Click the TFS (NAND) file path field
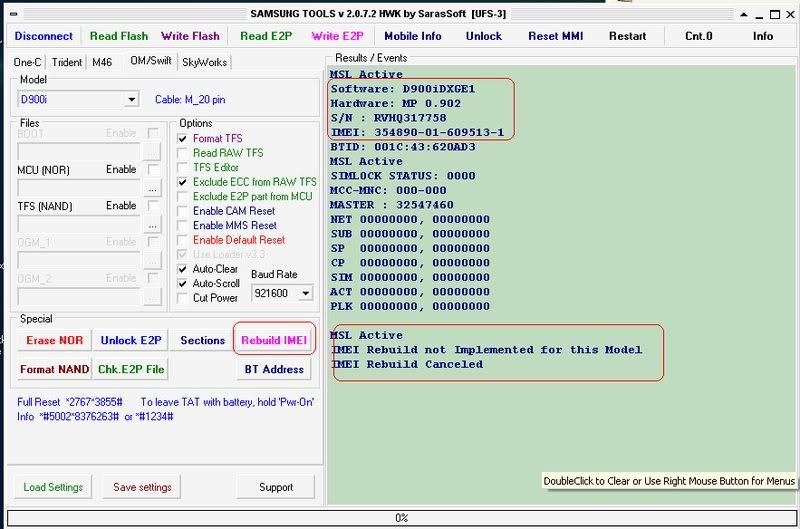 click(x=79, y=224)
